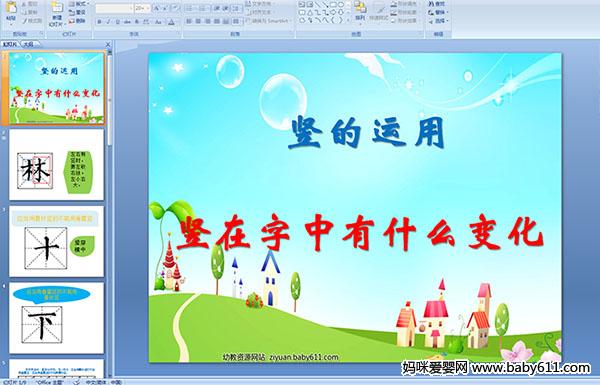The height and width of the screenshot is (385, 600).
Task: Select the oval shape in shapes gallery
Action: point(342,5)
